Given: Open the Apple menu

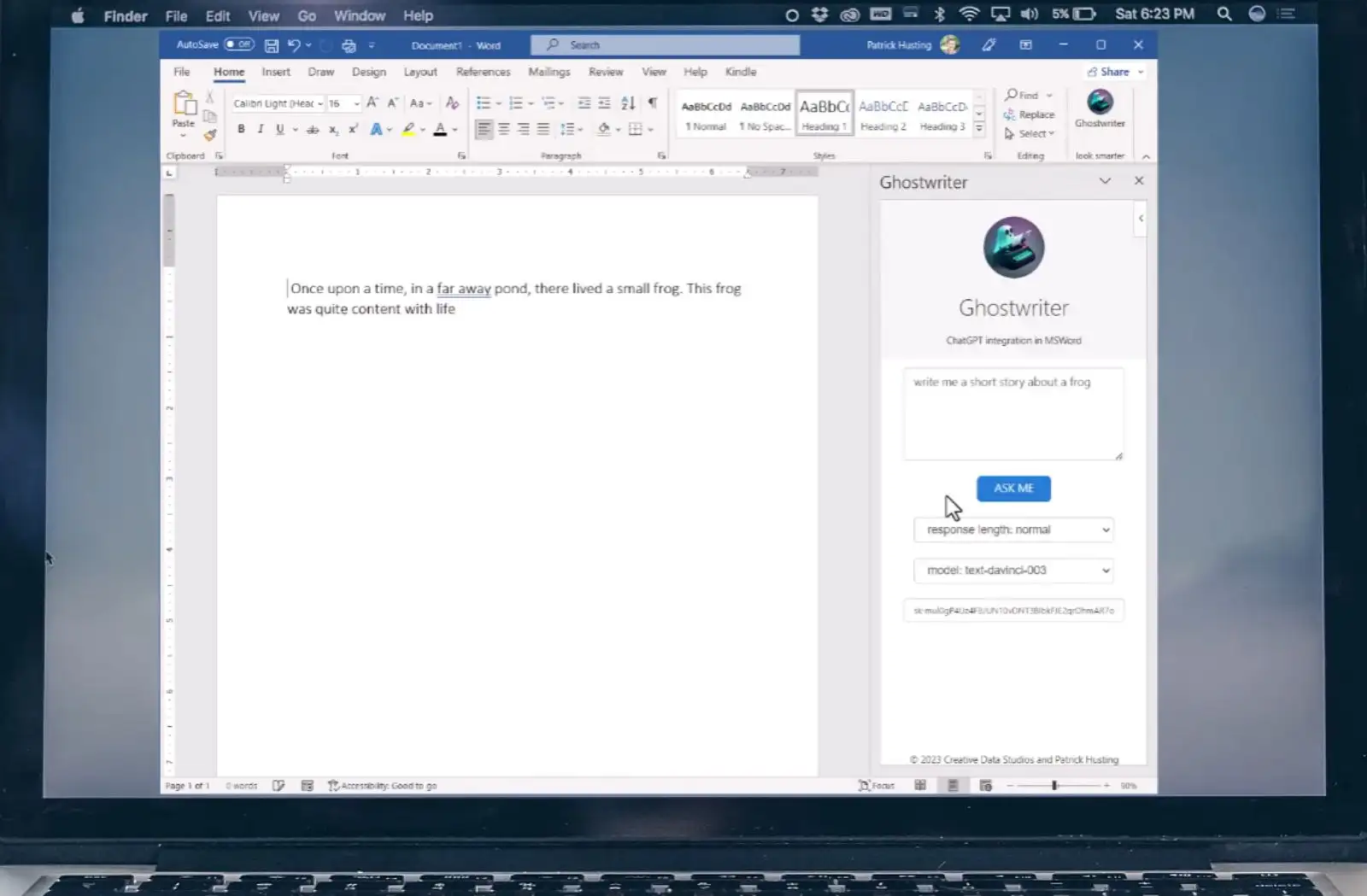Looking at the screenshot, I should click(77, 15).
